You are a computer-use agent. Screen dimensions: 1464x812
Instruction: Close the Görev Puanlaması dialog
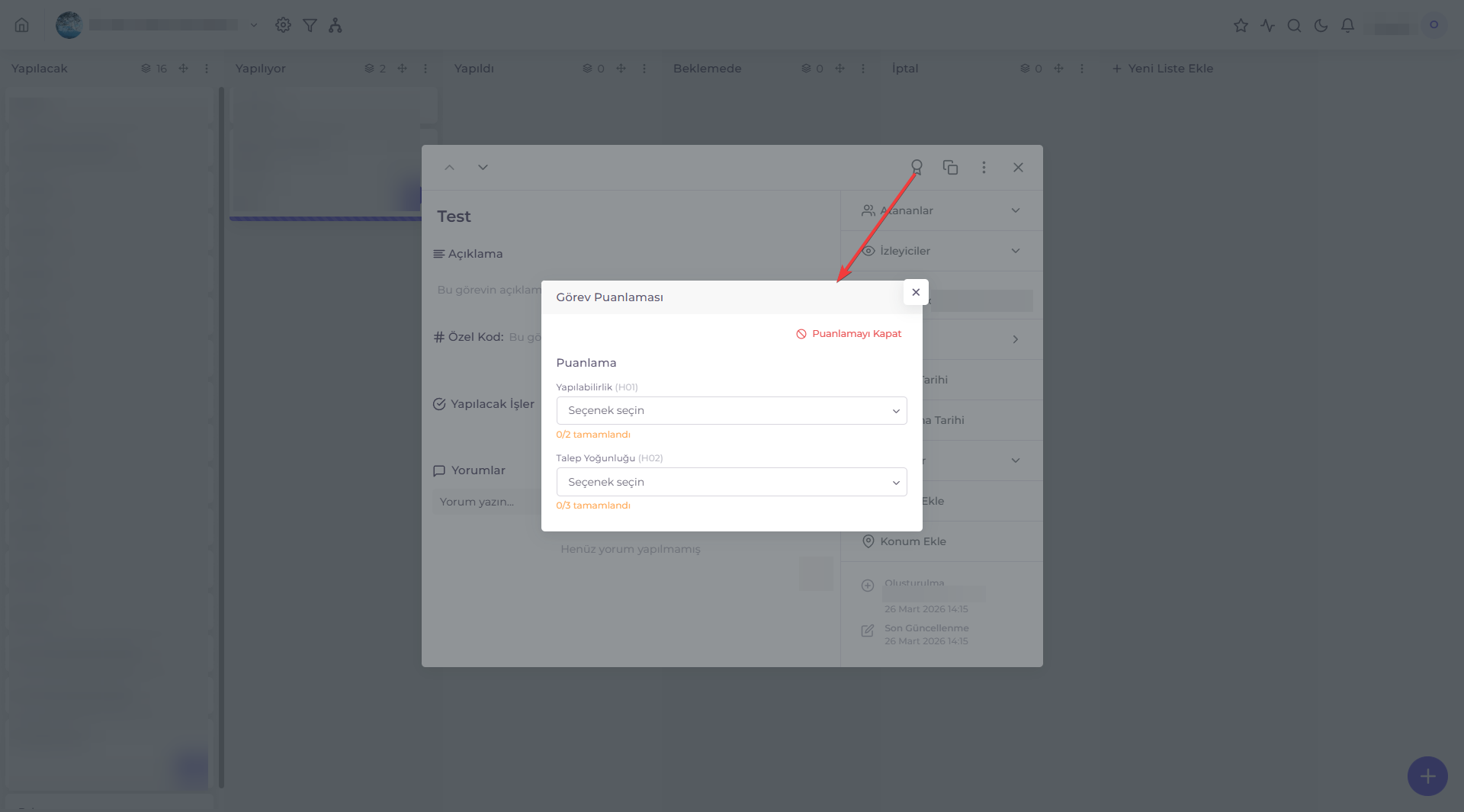tap(916, 292)
